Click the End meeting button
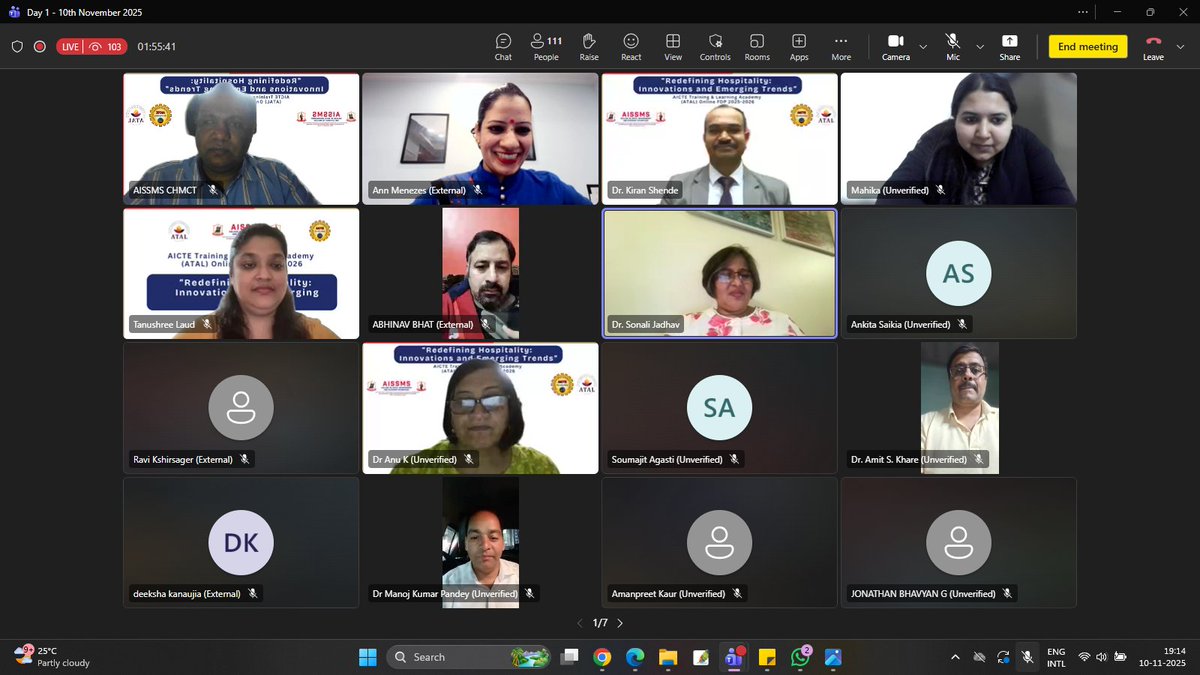 pos(1087,46)
